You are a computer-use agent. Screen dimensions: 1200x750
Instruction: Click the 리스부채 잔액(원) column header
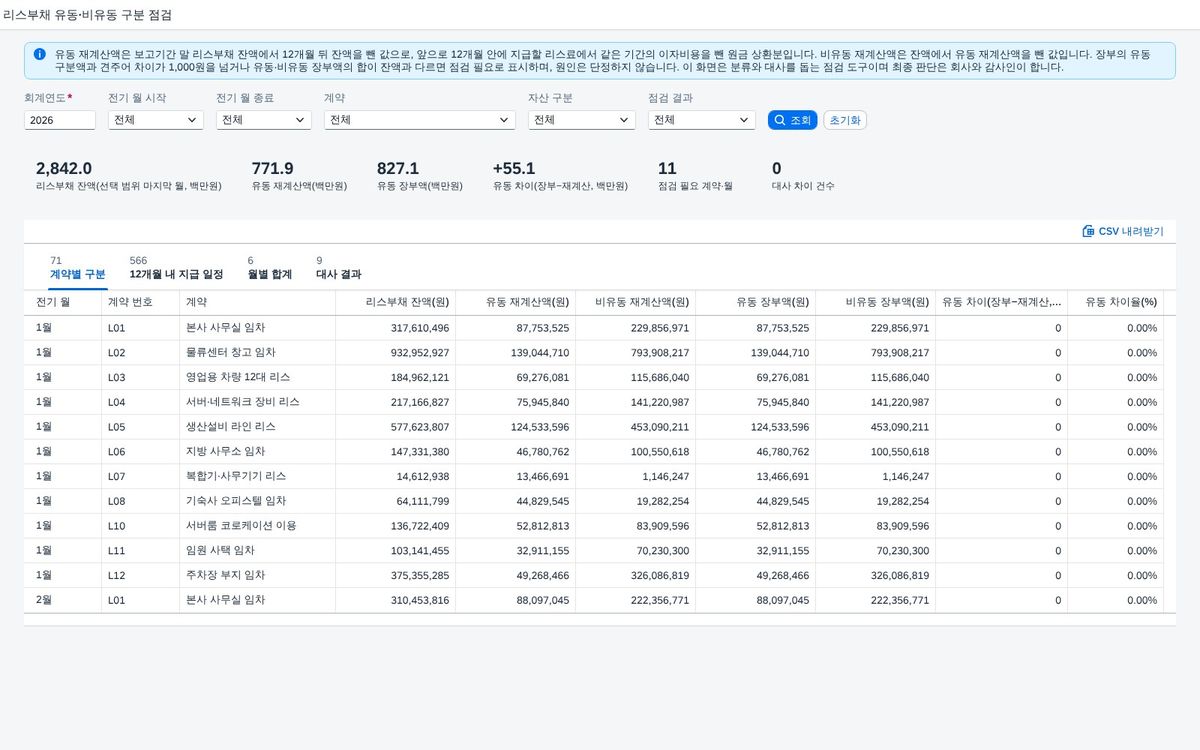[395, 301]
